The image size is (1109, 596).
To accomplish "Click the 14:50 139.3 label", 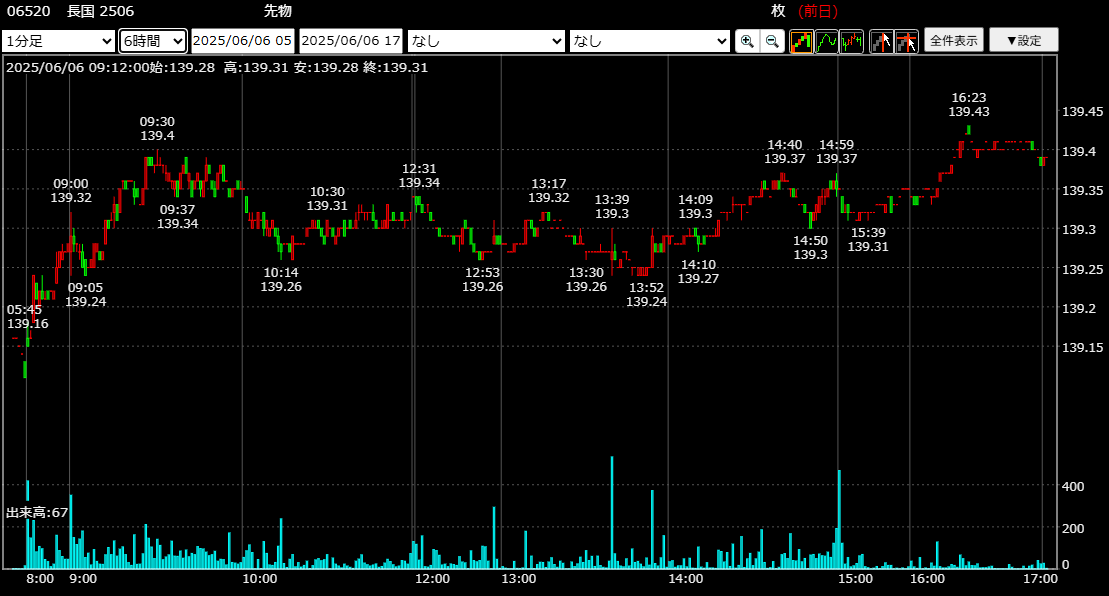I will coord(811,247).
